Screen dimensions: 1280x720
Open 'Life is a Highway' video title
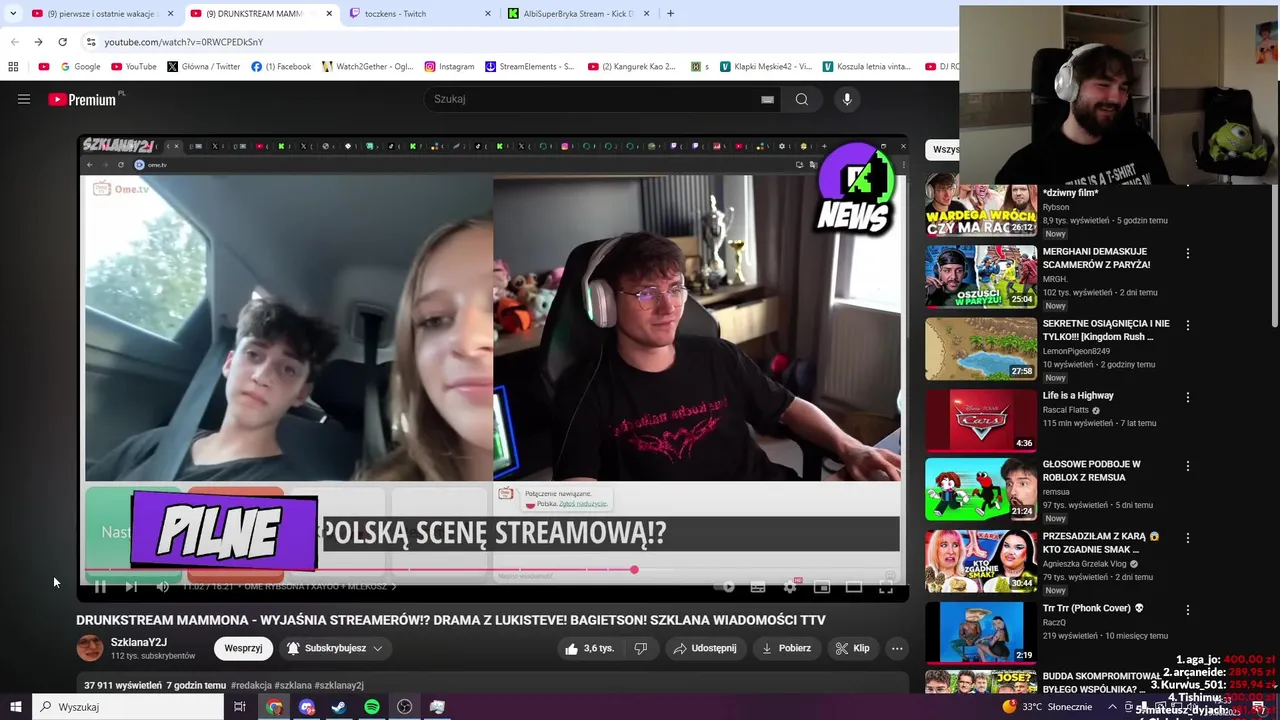[1078, 396]
